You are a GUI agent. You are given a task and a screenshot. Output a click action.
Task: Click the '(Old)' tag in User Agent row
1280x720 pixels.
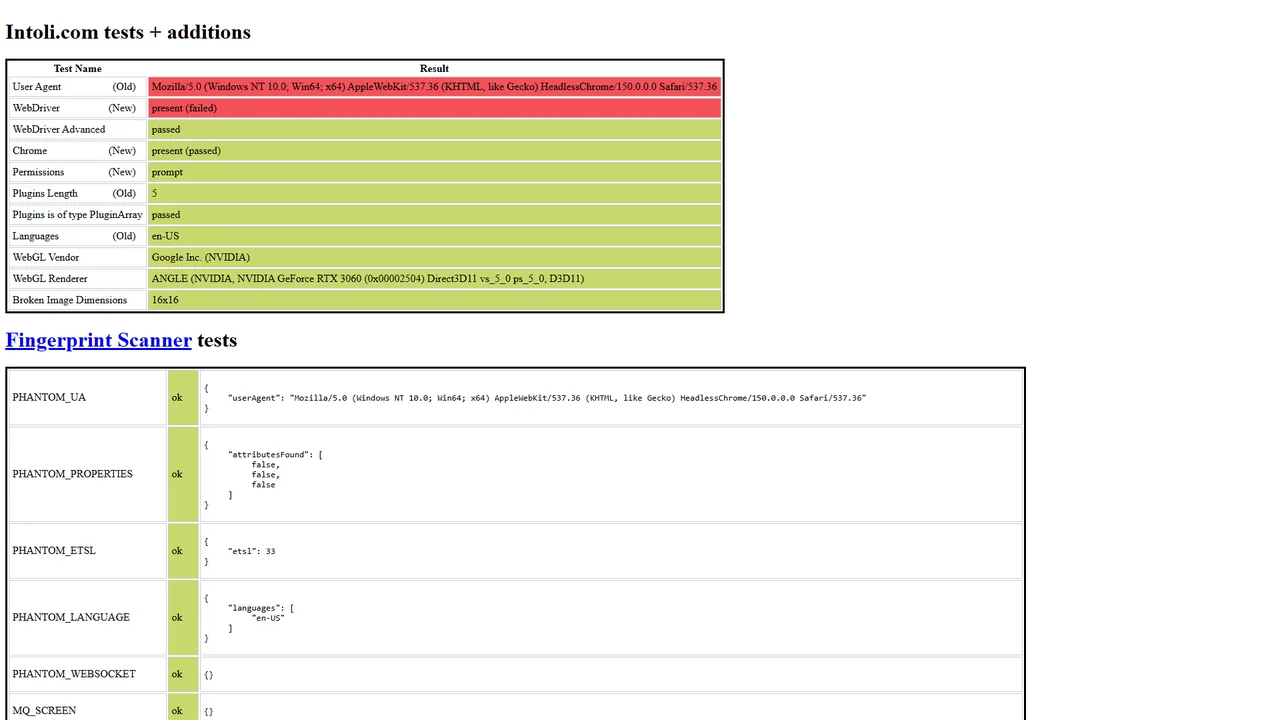click(124, 87)
